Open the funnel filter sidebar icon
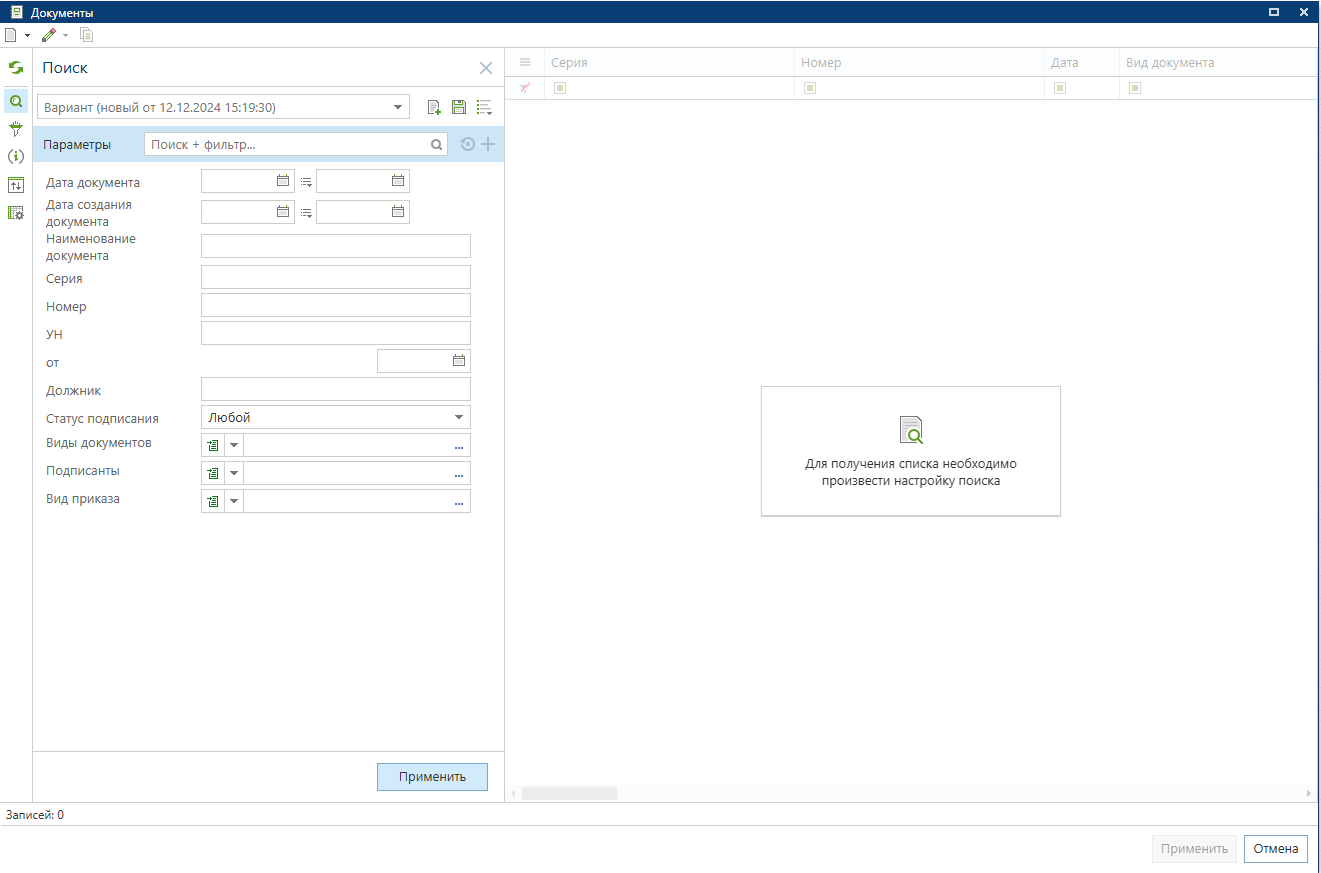Image resolution: width=1321 pixels, height=873 pixels. coord(16,128)
